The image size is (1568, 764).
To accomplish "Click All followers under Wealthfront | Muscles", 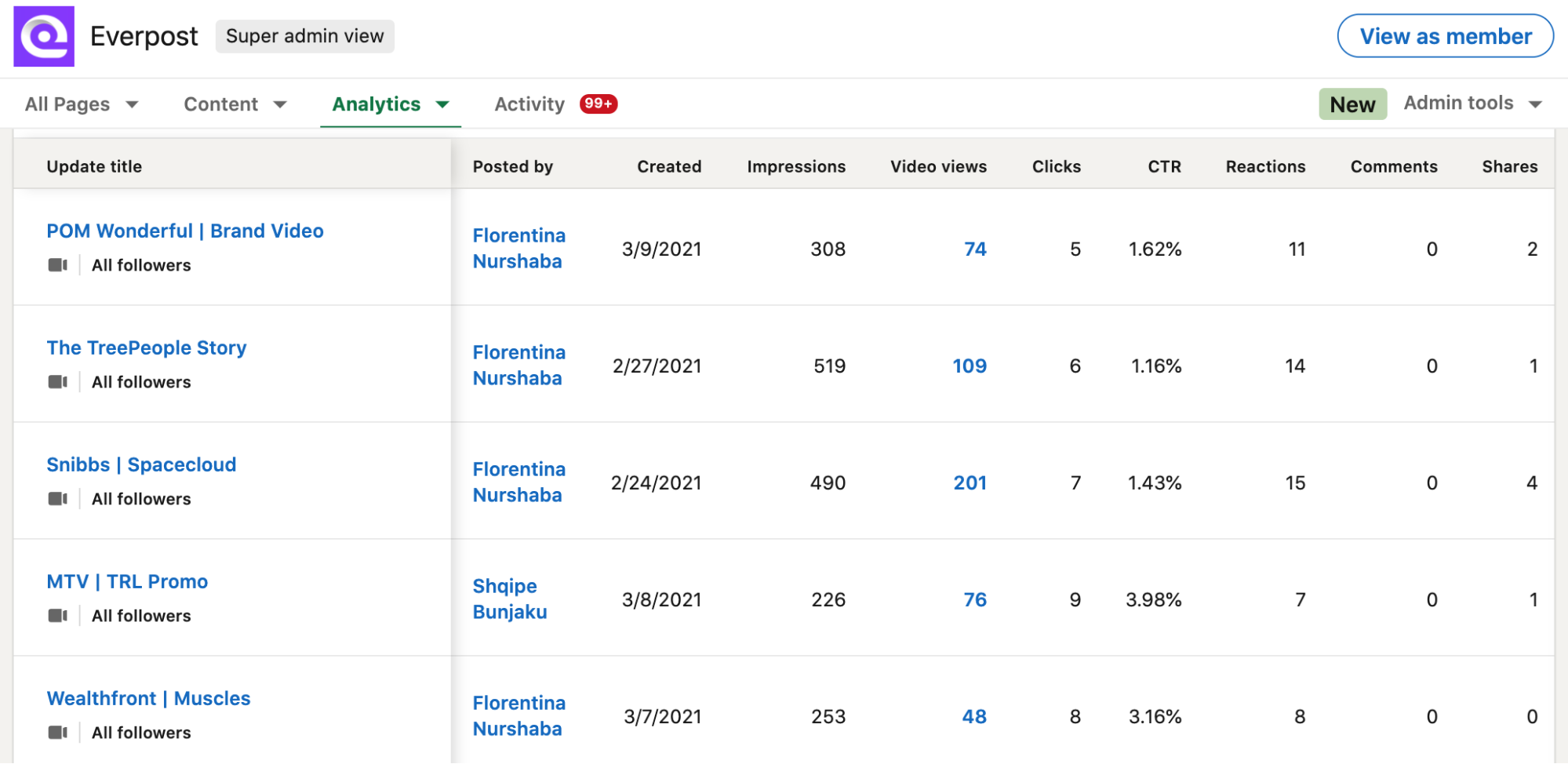I will (141, 733).
